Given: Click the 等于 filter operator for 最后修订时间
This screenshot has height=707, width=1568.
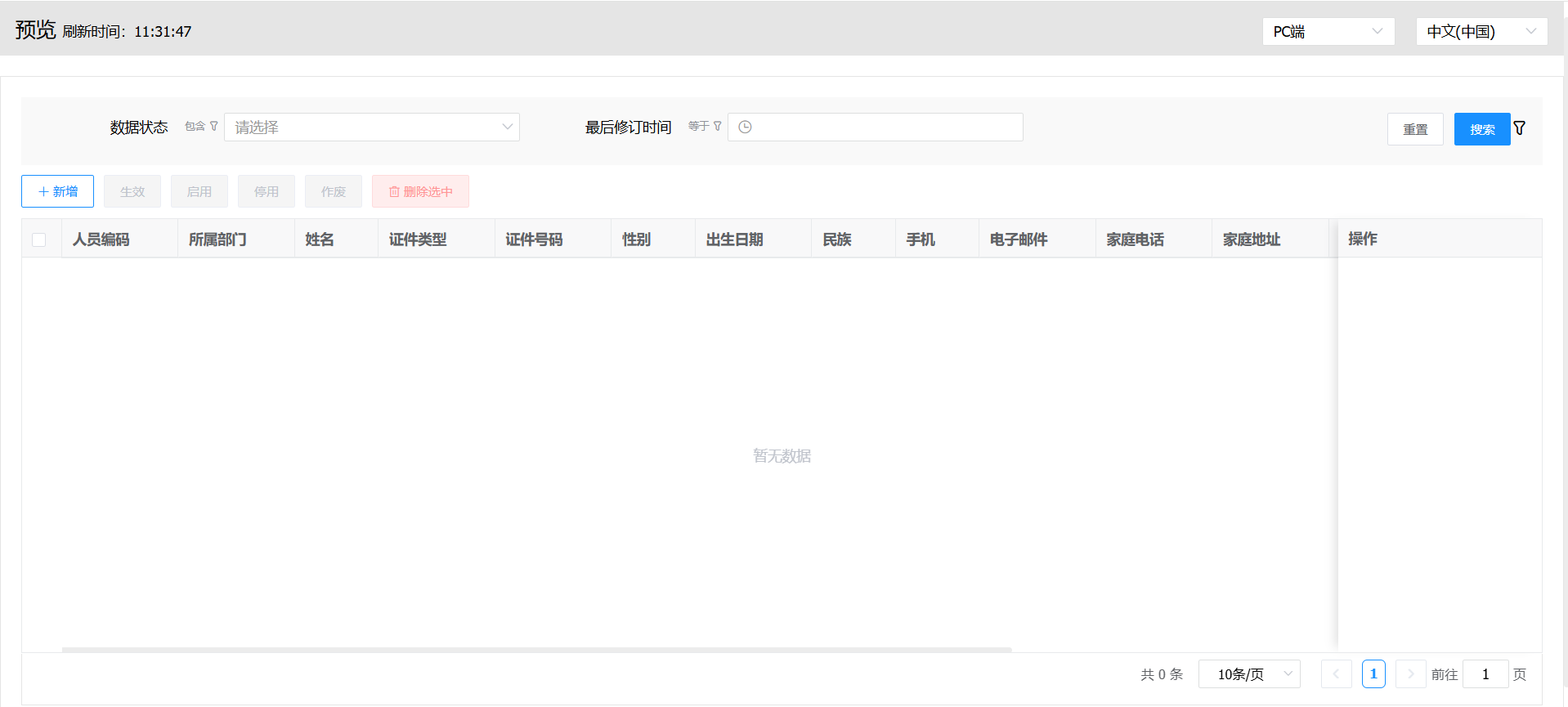Looking at the screenshot, I should pyautogui.click(x=705, y=126).
